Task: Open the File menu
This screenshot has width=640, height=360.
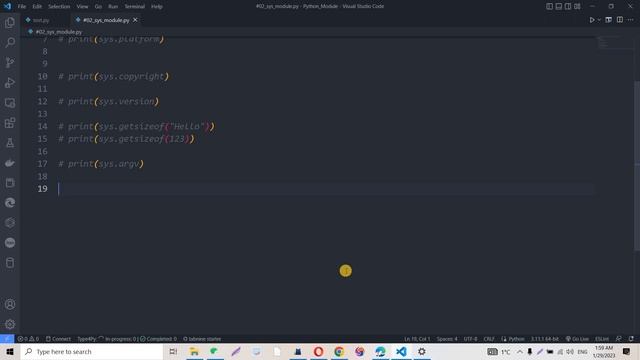Action: (x=22, y=7)
